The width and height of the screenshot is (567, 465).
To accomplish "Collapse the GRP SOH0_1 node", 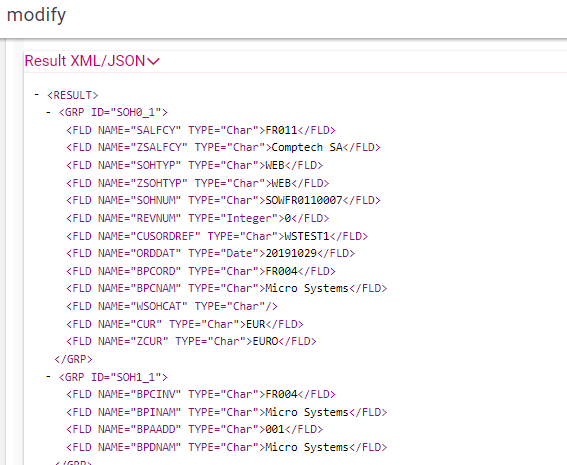I will (x=48, y=112).
